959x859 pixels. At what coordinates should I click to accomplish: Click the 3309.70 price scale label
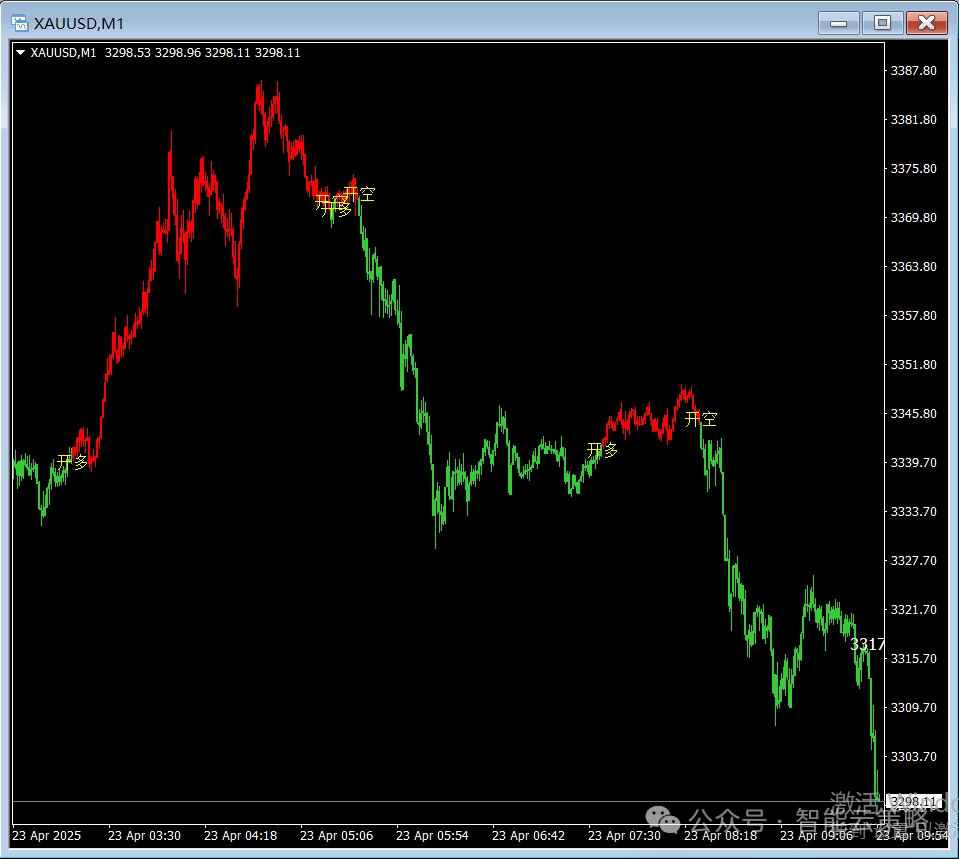(913, 707)
